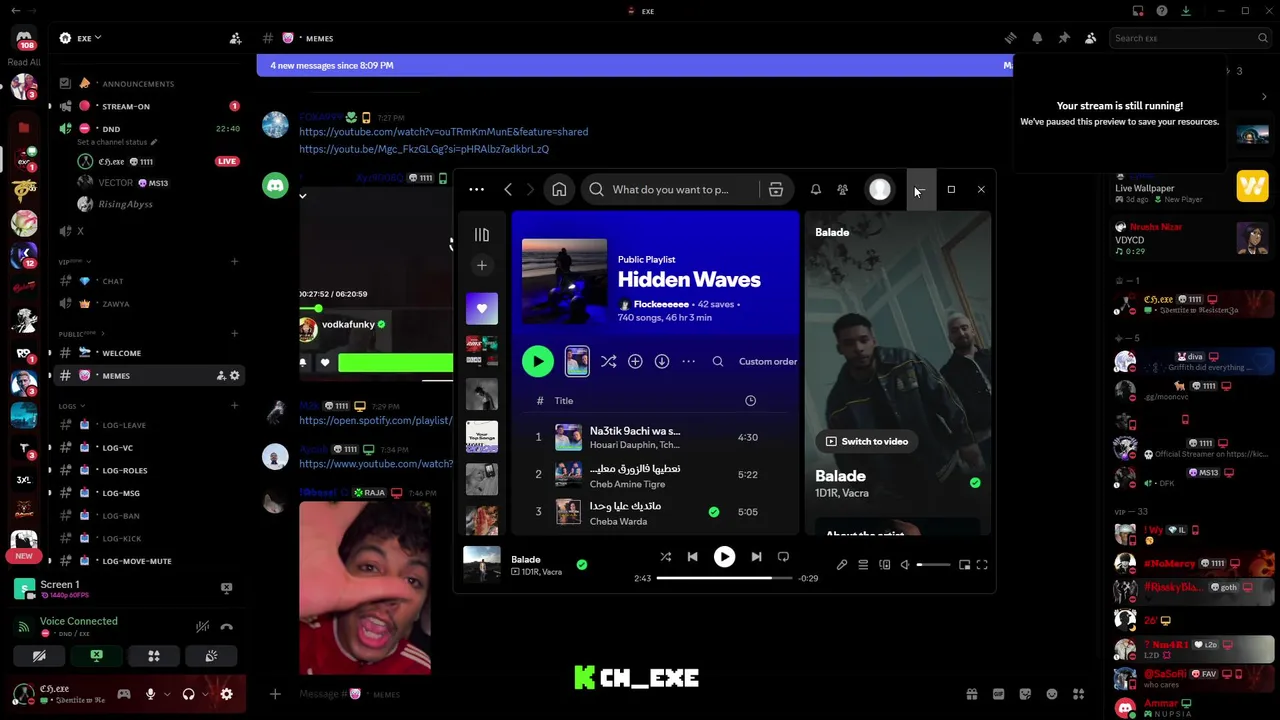Open the Spotify playlist link in chat

(x=375, y=421)
